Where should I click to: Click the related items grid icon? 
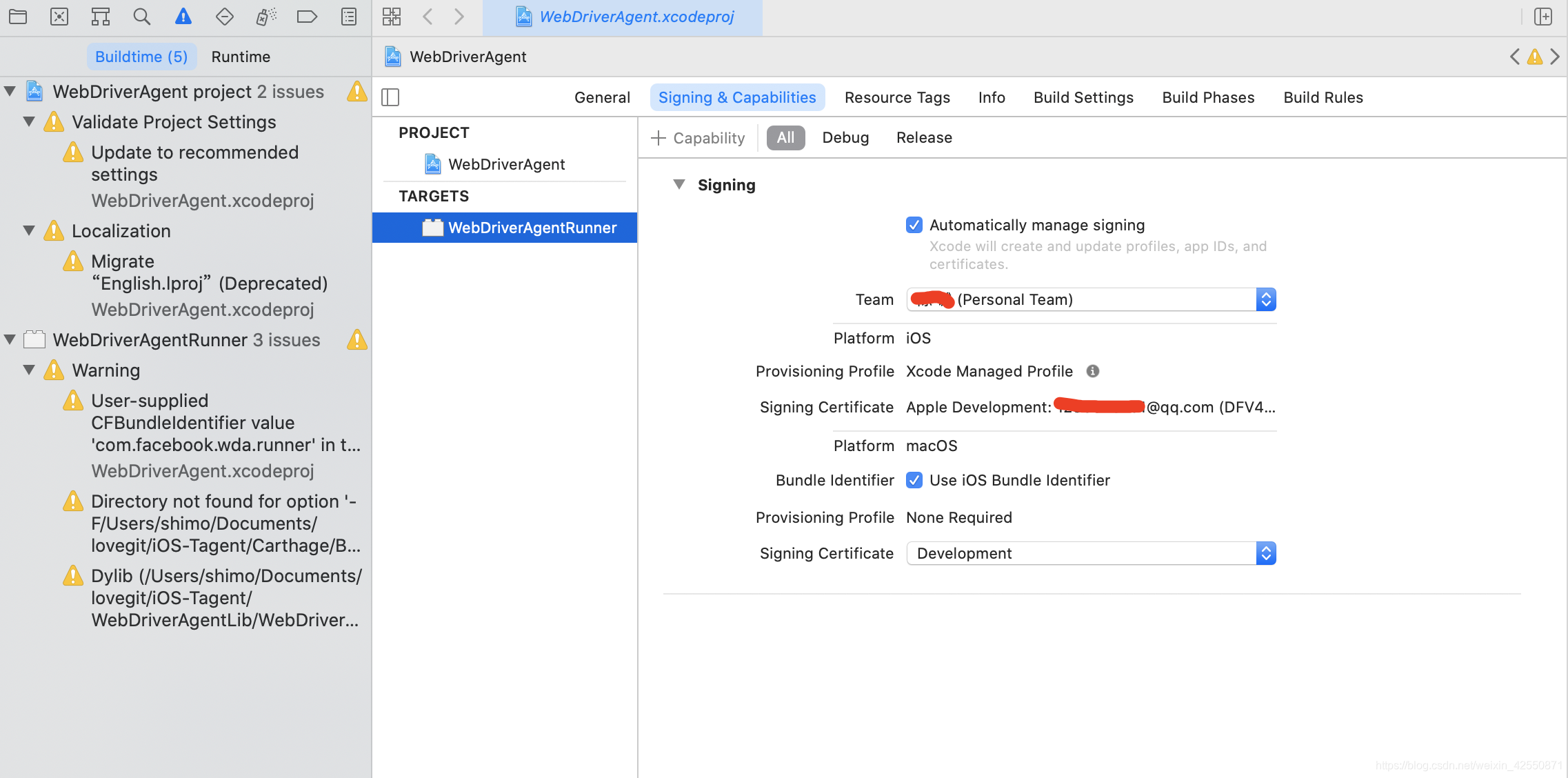392,17
